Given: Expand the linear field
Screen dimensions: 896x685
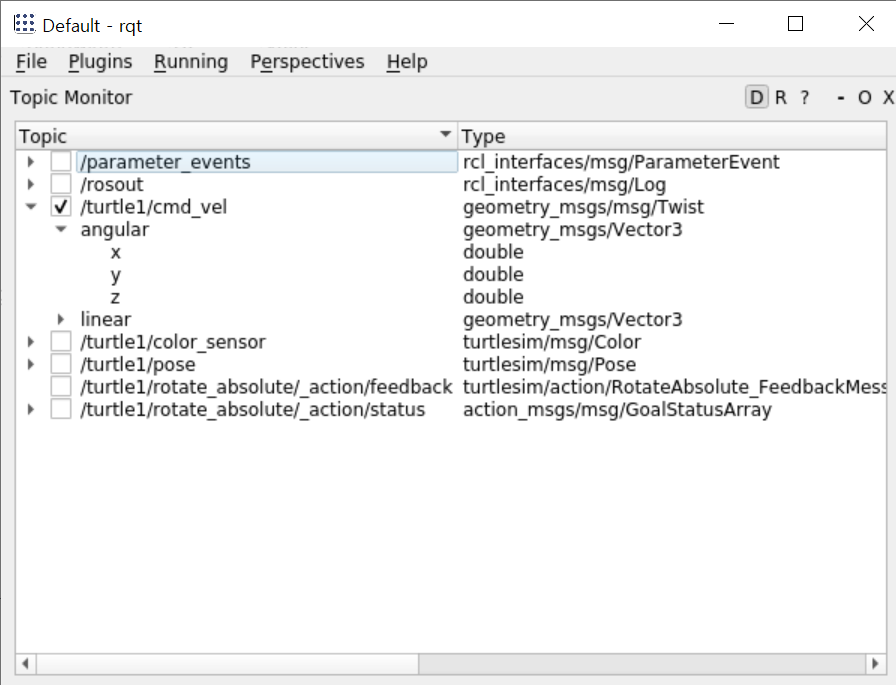Looking at the screenshot, I should 61,319.
